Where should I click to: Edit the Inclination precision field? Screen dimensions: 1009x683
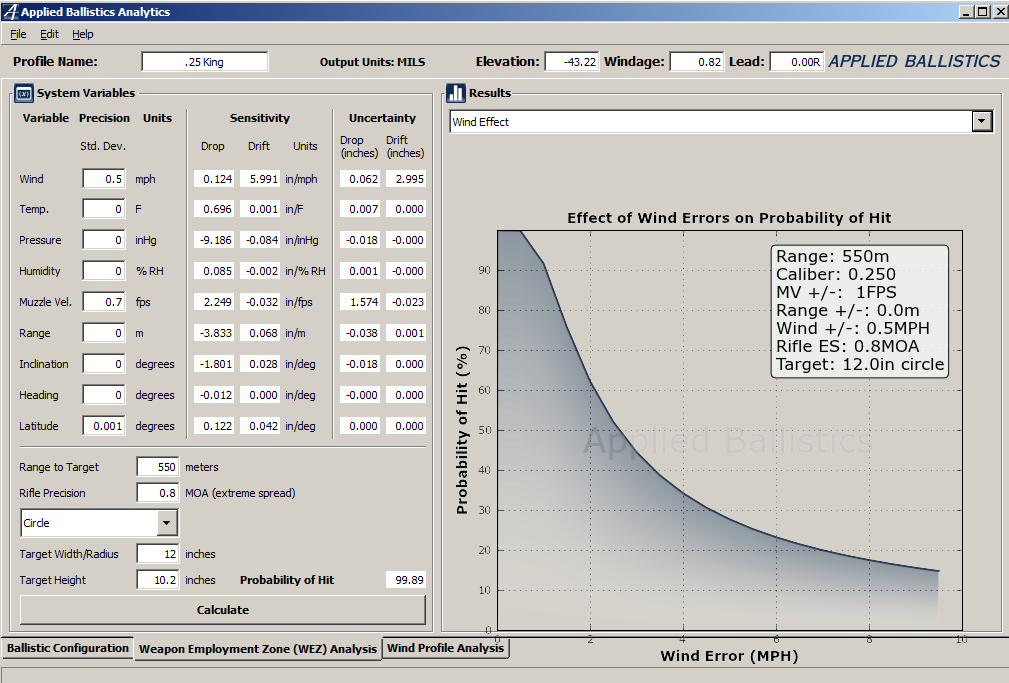click(104, 364)
